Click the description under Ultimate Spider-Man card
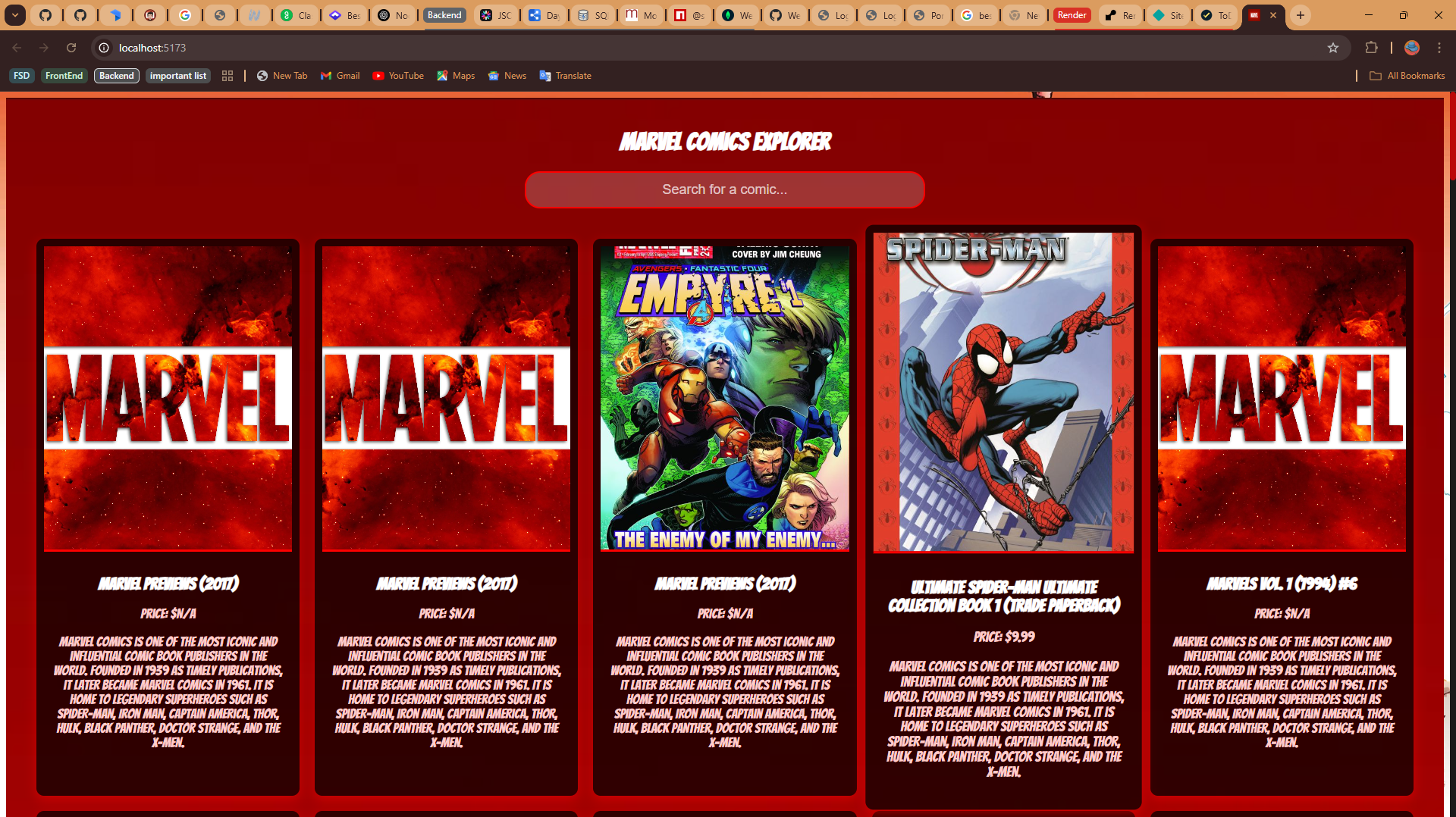Image resolution: width=1456 pixels, height=817 pixels. tap(1003, 718)
